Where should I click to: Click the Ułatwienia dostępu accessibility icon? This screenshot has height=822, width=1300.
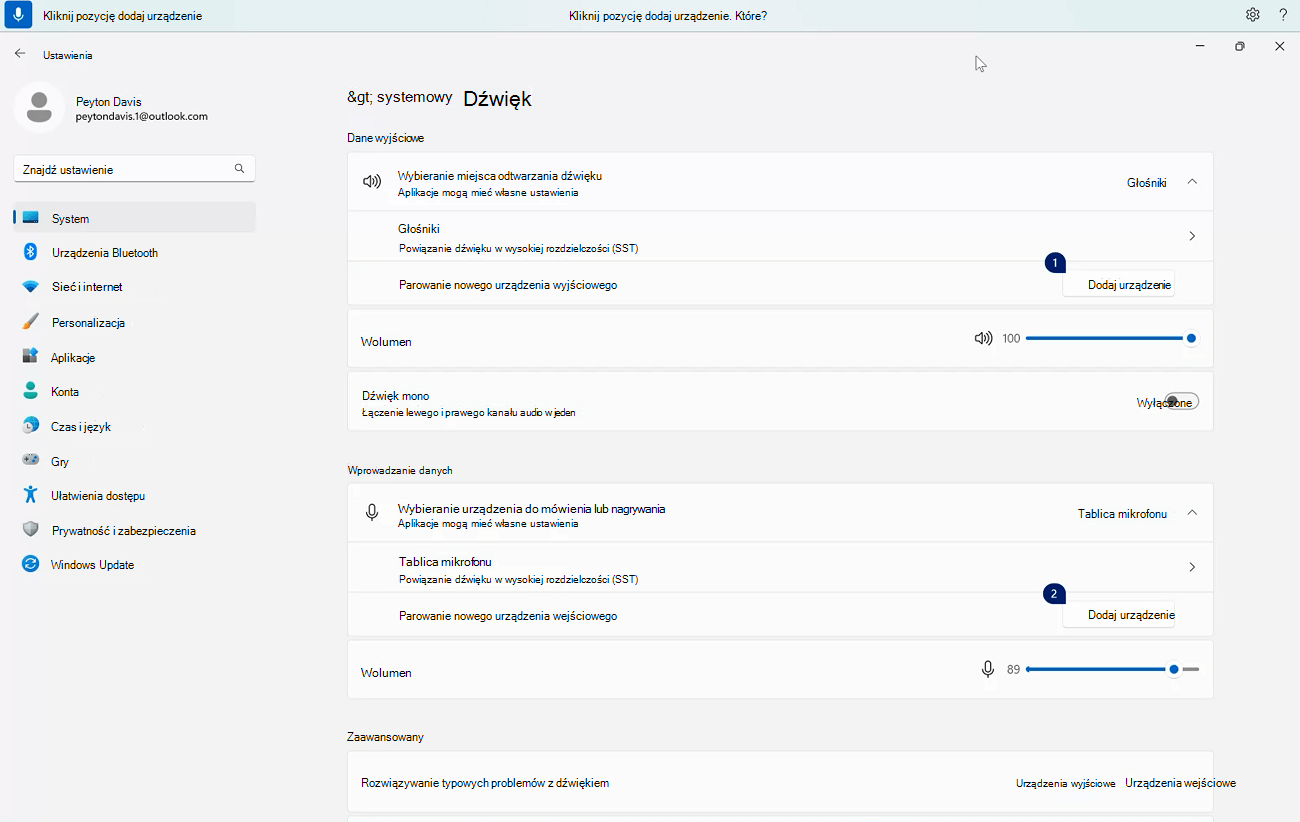pyautogui.click(x=31, y=495)
